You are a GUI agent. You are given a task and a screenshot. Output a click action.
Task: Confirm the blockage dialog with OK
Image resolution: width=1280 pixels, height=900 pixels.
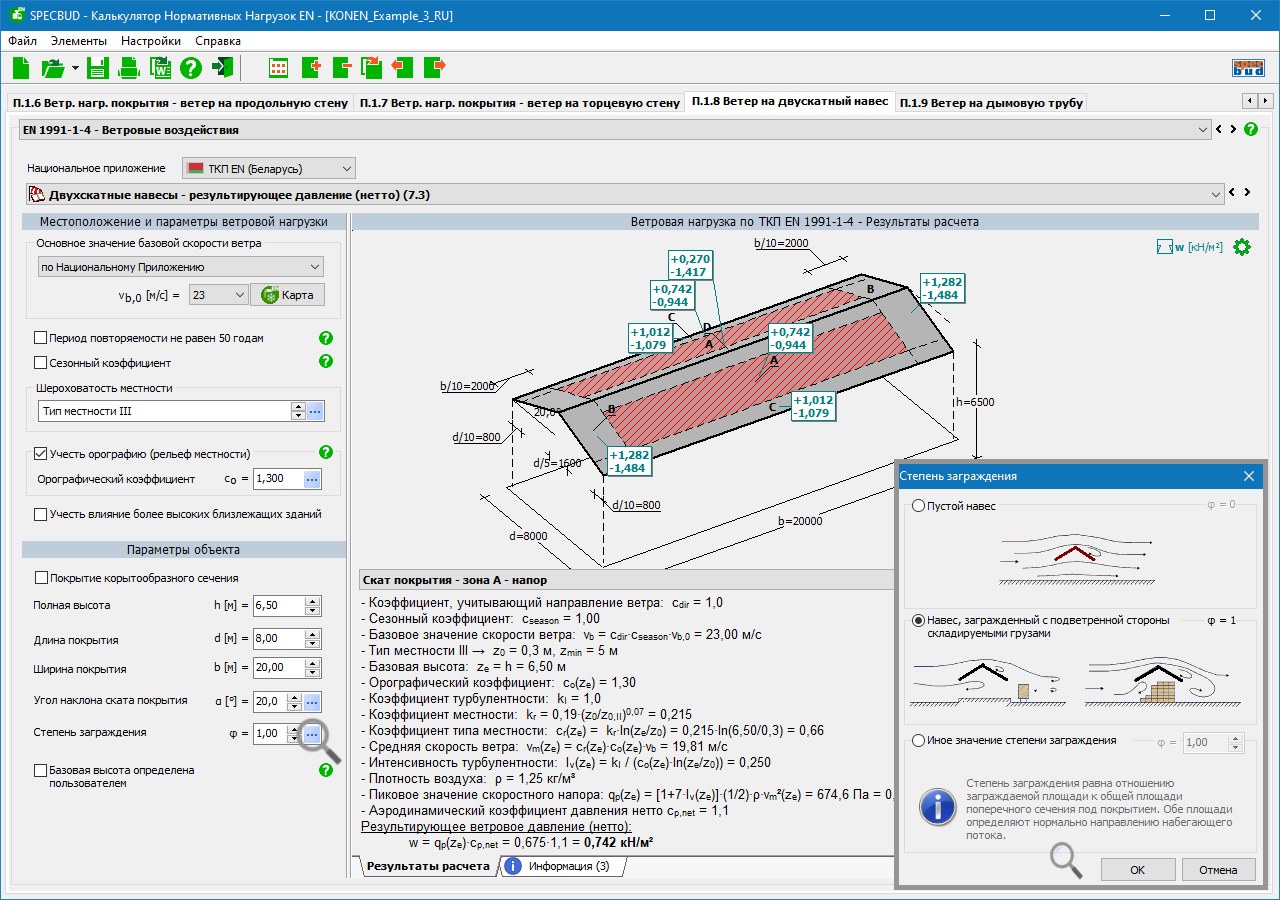coord(1137,869)
